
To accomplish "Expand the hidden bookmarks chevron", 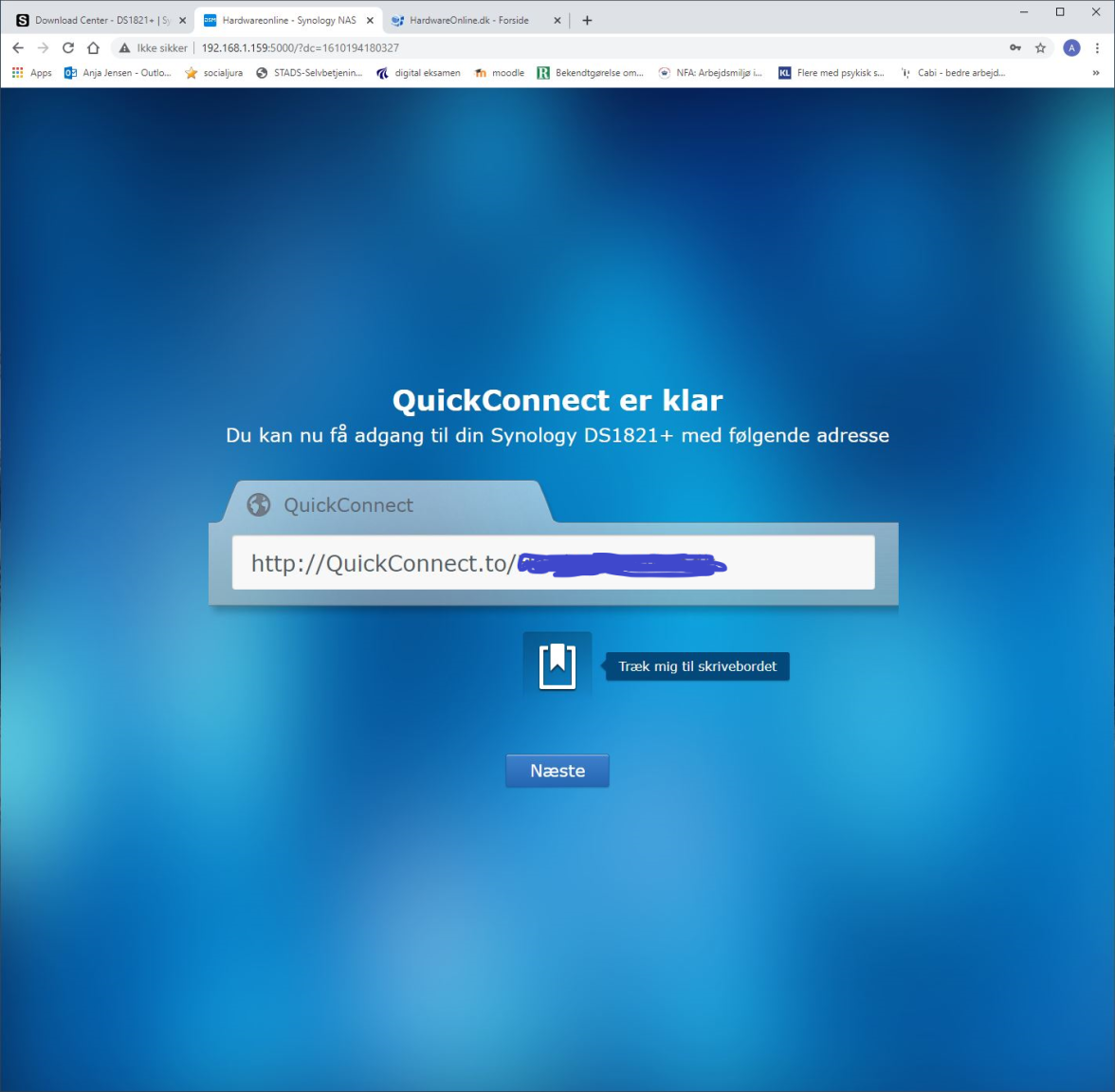I will pos(1096,72).
